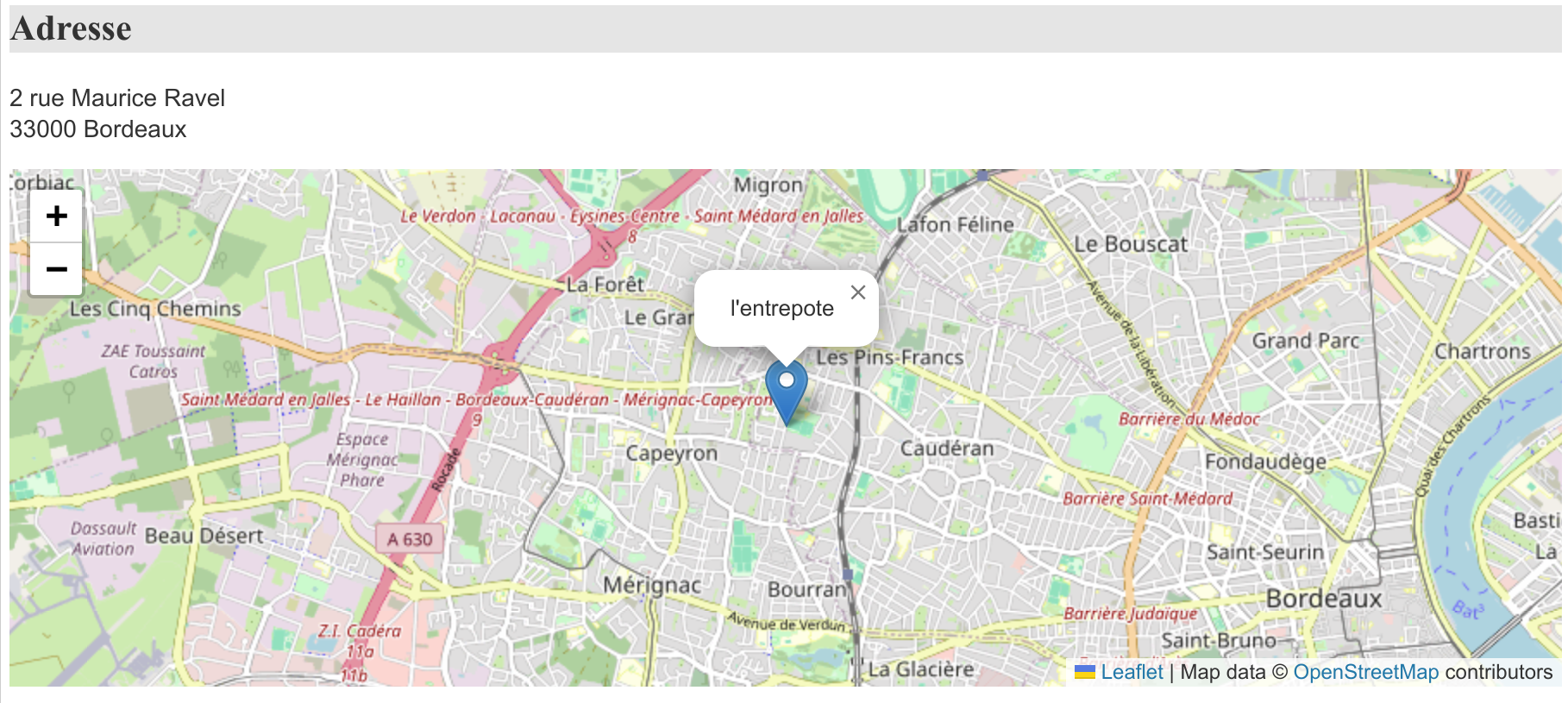Click the l'entrepote popup text
The height and width of the screenshot is (703, 1568).
point(781,309)
